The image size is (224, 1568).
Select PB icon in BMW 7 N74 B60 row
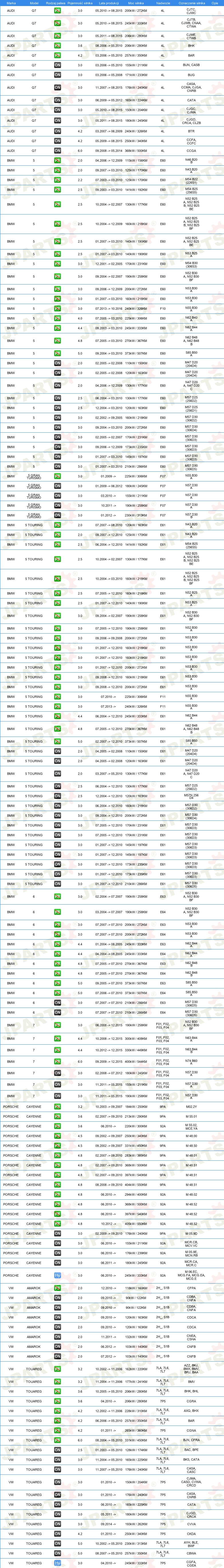point(58,1062)
